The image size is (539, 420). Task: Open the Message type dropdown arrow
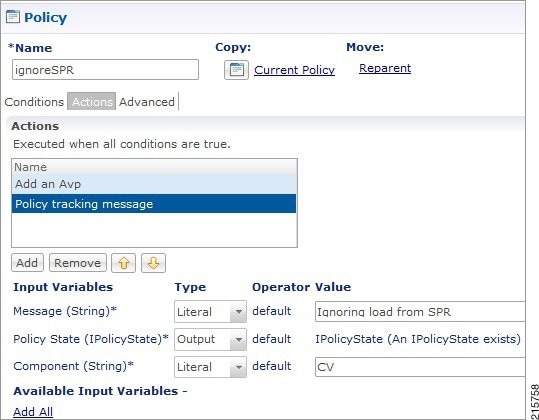(x=238, y=312)
